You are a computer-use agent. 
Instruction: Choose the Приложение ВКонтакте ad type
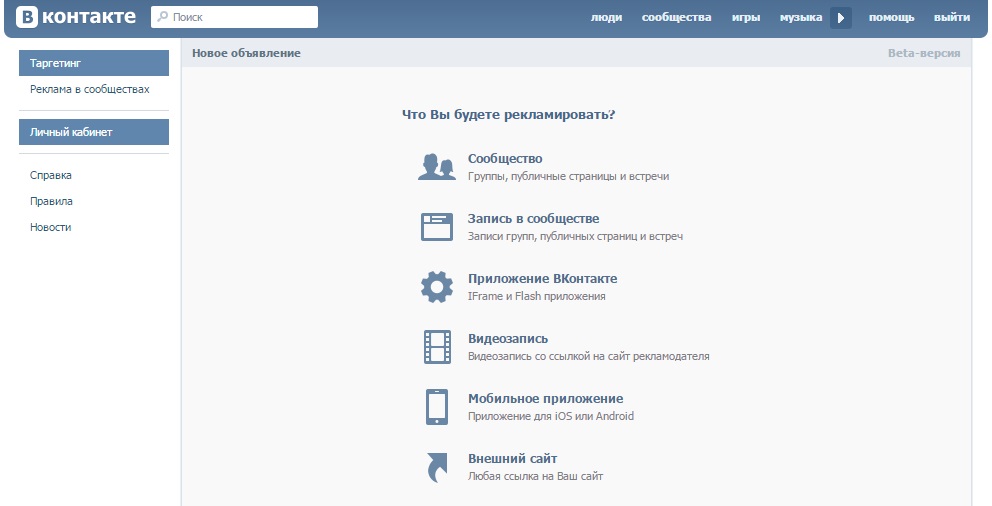click(542, 279)
